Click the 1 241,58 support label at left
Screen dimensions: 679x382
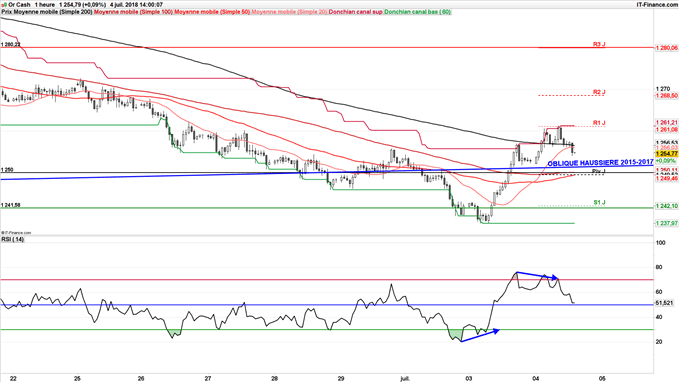[x=11, y=205]
